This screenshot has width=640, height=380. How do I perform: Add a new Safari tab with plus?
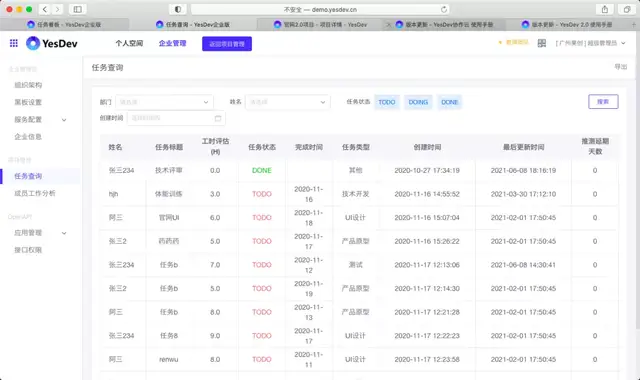tap(634, 24)
